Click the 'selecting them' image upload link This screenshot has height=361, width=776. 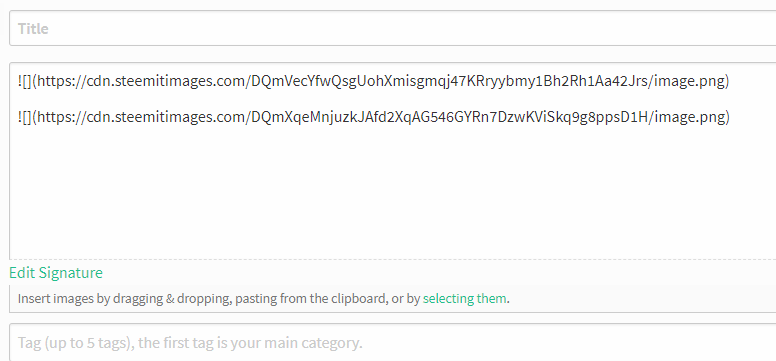[x=464, y=299]
